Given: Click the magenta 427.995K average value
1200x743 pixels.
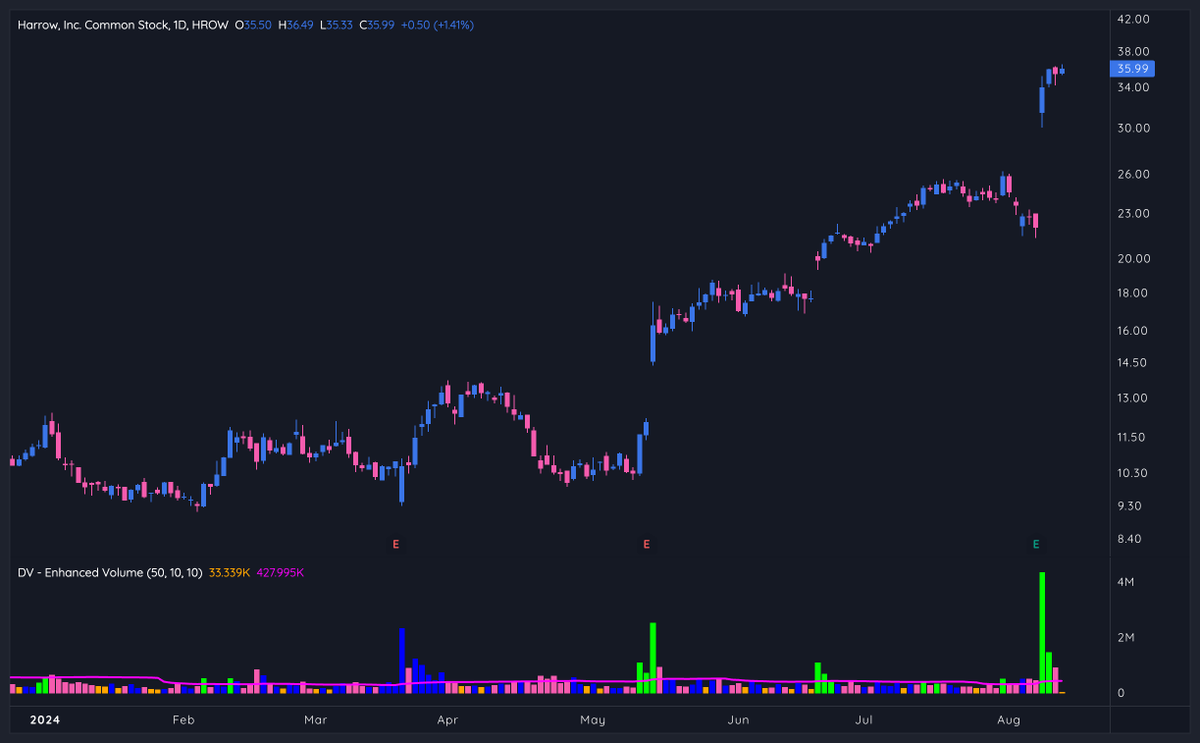Looking at the screenshot, I should (280, 572).
